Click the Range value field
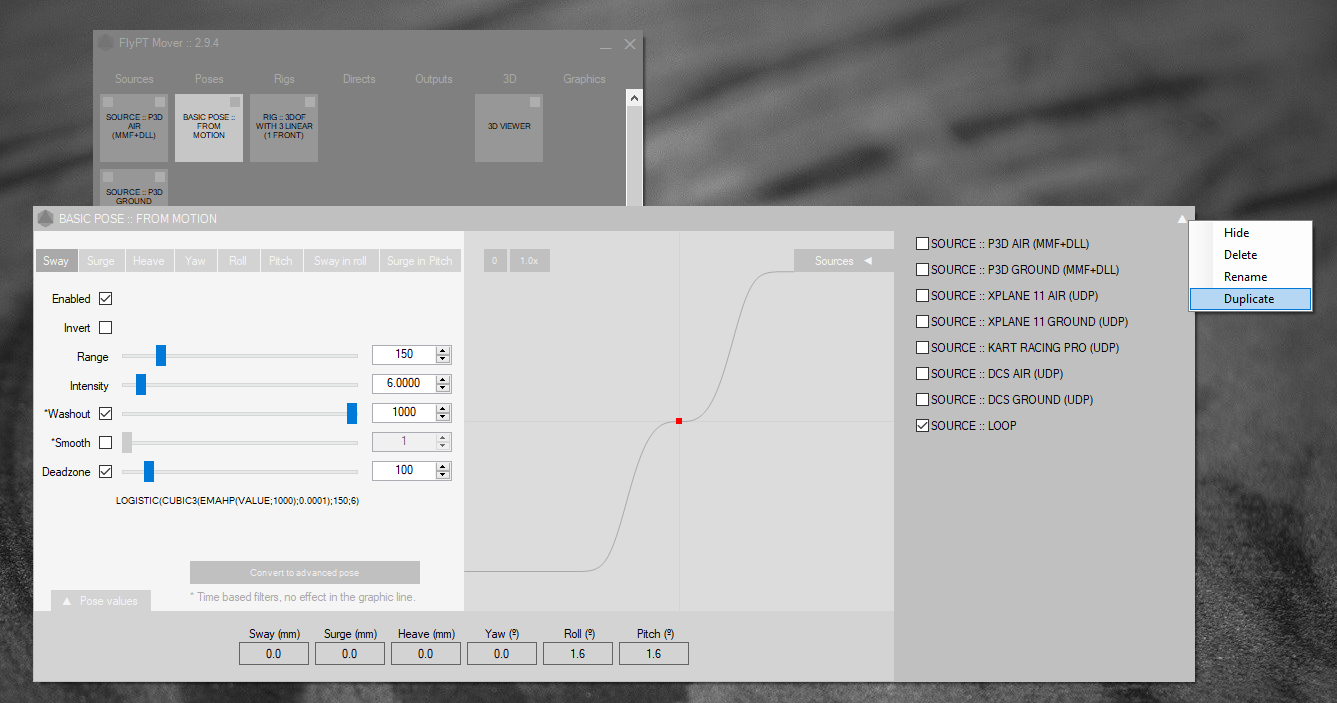 point(404,354)
